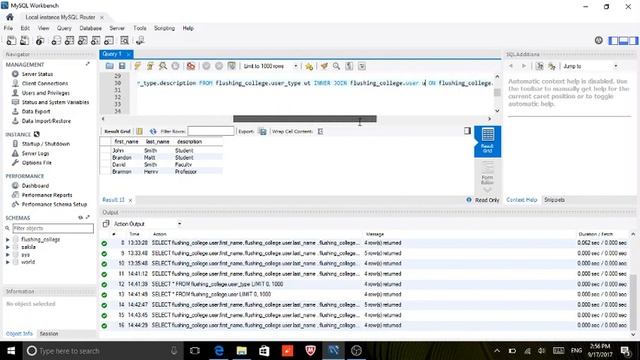This screenshot has height=360, width=640.
Task: Toggle left sidebar panel visibility
Action: click(x=613, y=40)
